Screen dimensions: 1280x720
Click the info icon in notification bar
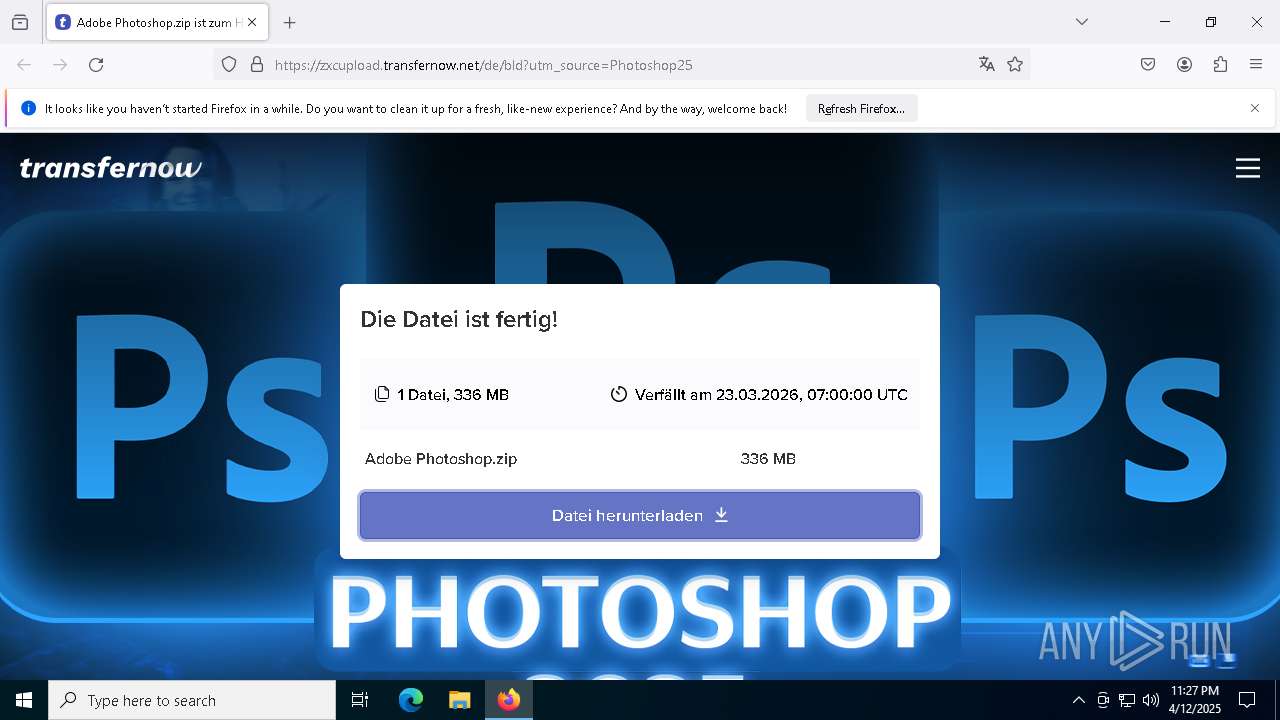click(28, 108)
